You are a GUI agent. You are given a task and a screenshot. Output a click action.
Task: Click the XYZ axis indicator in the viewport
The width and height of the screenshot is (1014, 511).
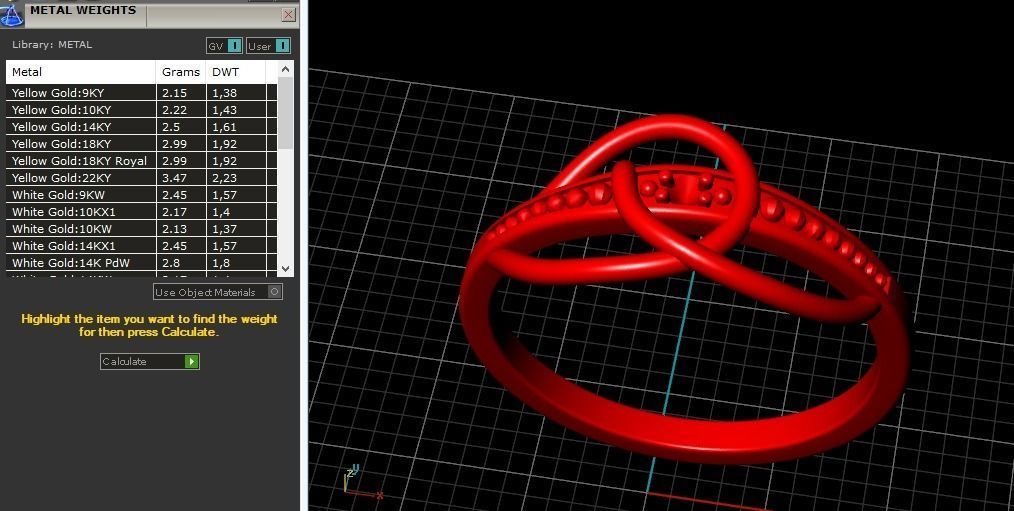[x=361, y=483]
